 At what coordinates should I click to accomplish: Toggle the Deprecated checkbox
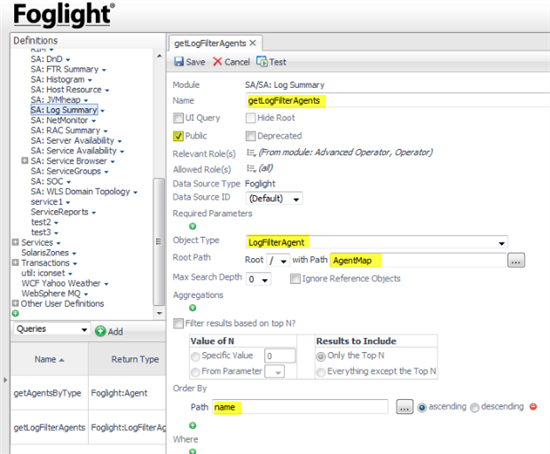(250, 136)
